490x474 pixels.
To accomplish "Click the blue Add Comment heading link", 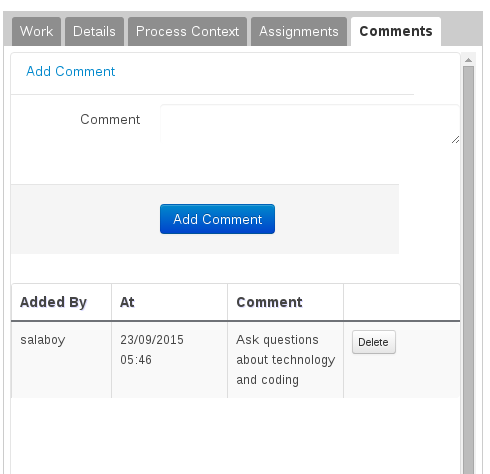I will (x=71, y=71).
